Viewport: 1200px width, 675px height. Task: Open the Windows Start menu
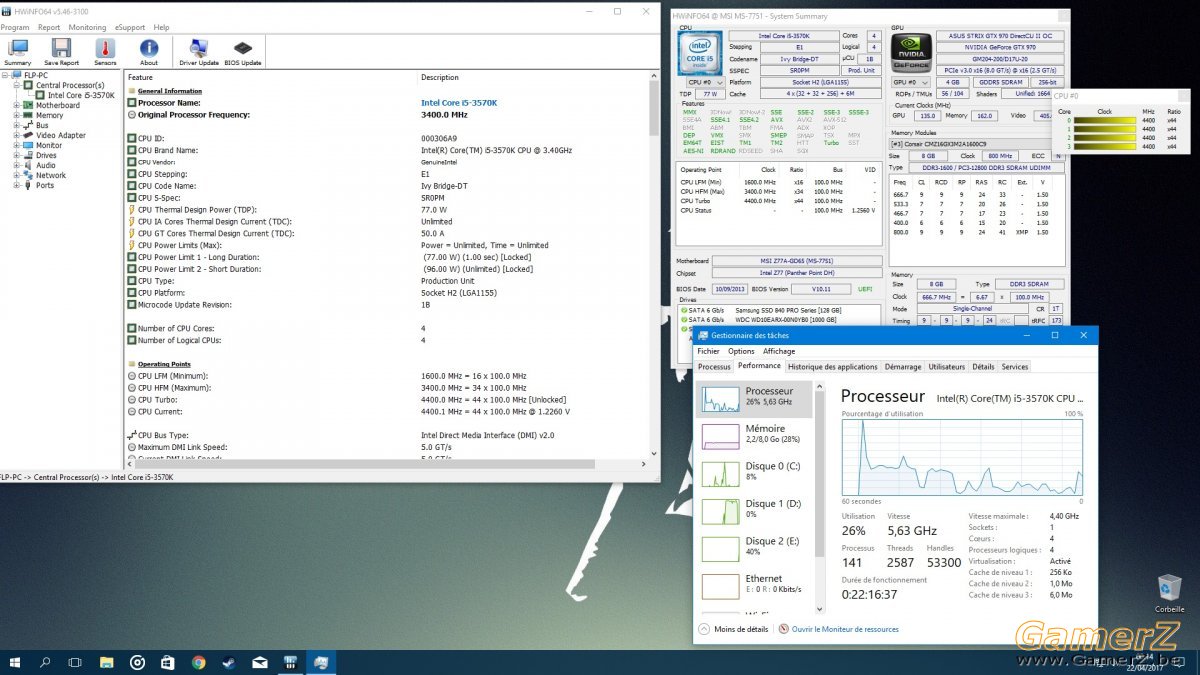[16, 662]
